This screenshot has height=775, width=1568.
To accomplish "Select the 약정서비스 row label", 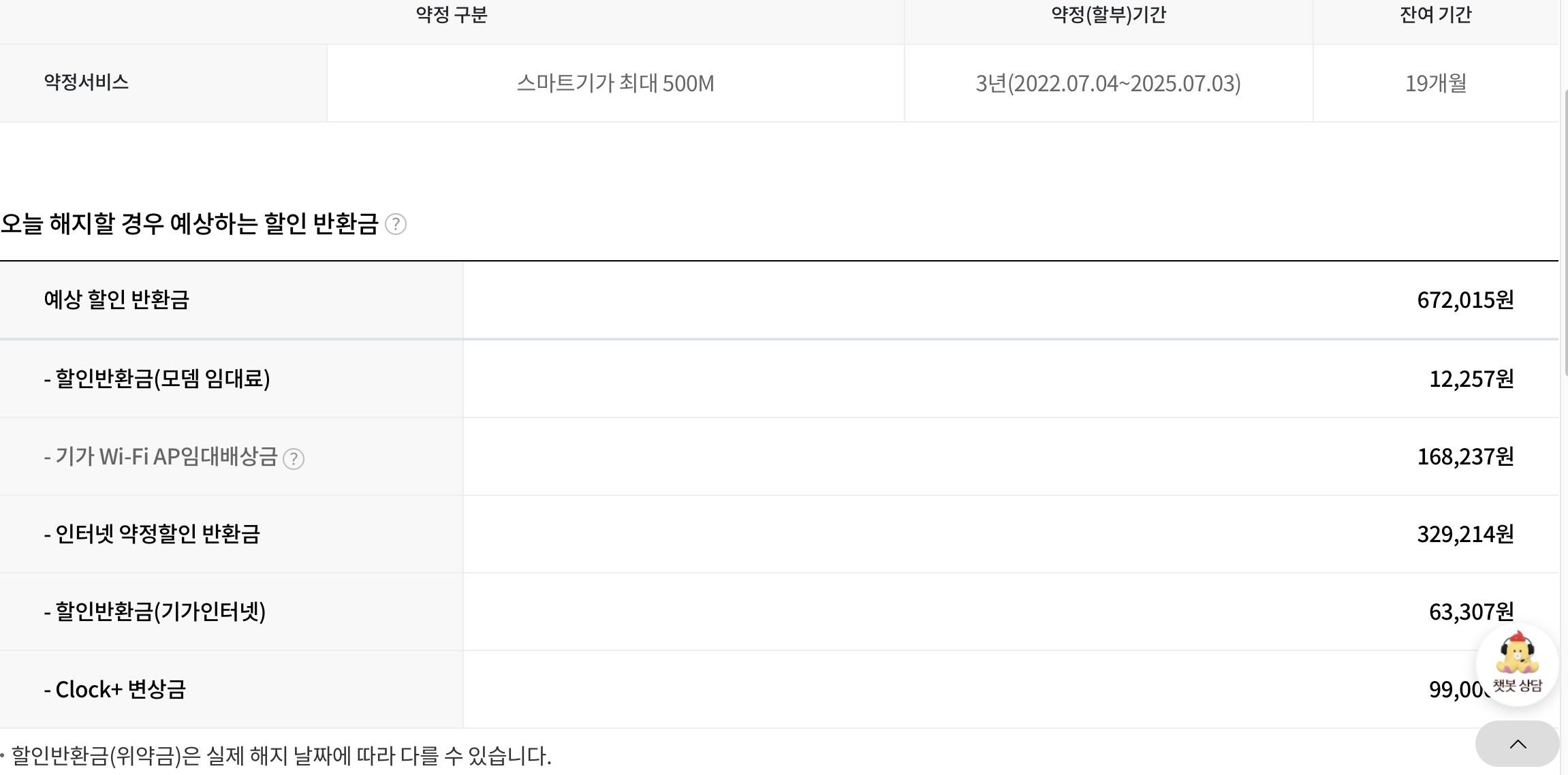I will pyautogui.click(x=87, y=82).
